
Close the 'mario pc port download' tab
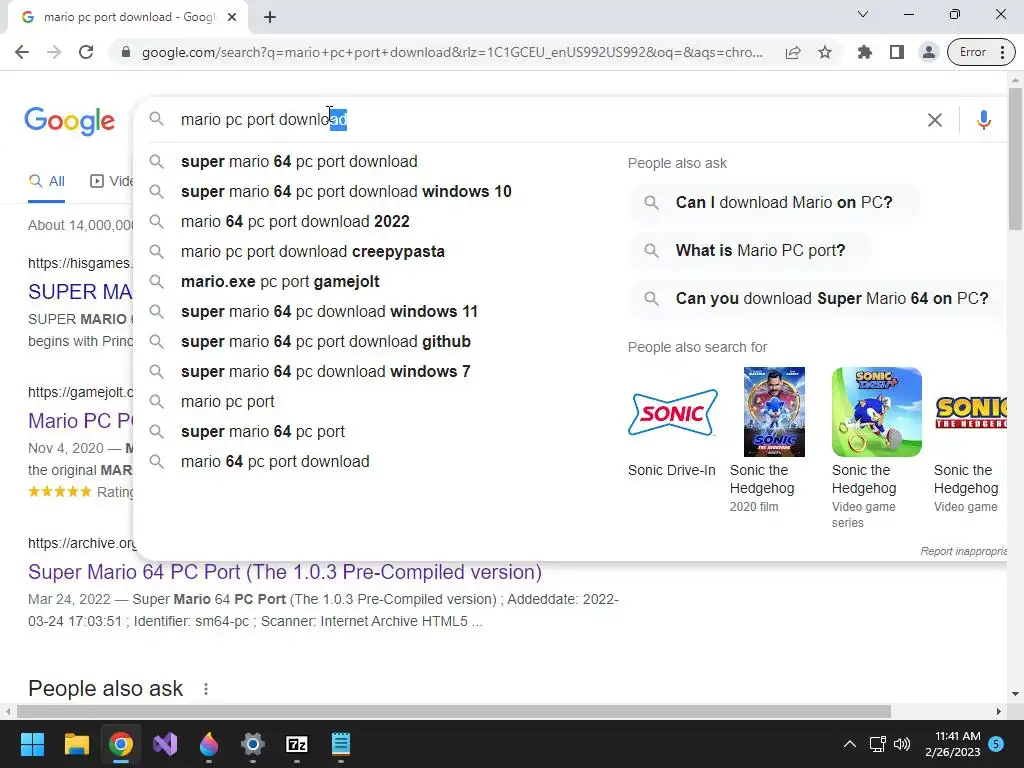[x=232, y=17]
